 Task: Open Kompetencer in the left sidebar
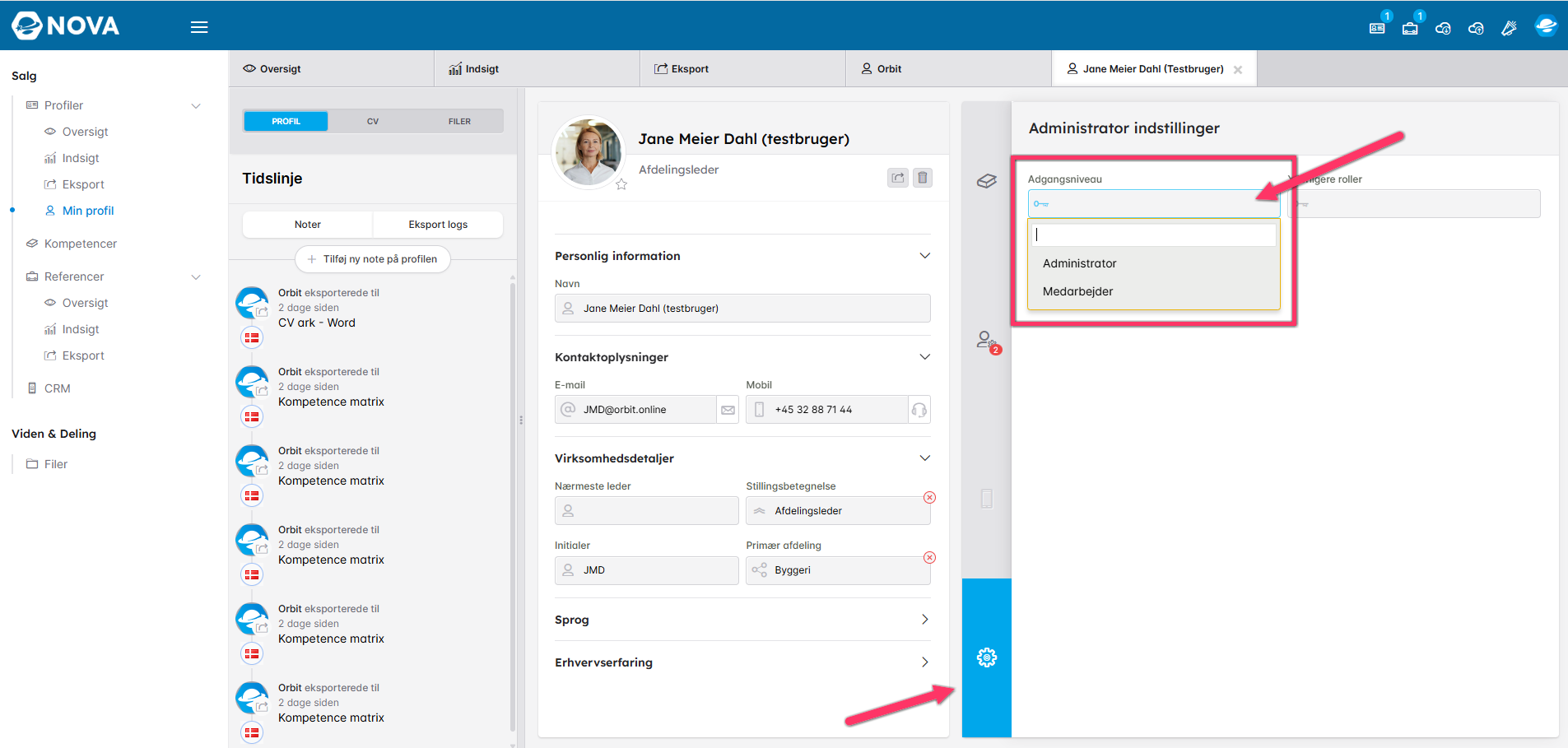pos(81,244)
